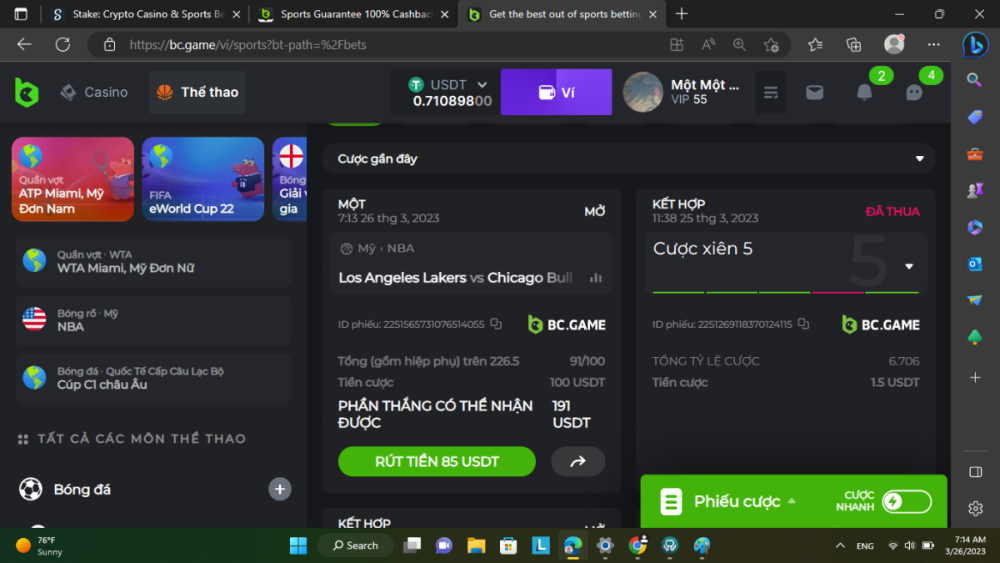
Task: Copy the Cược xiên 5 ticket ID
Action: click(x=803, y=324)
